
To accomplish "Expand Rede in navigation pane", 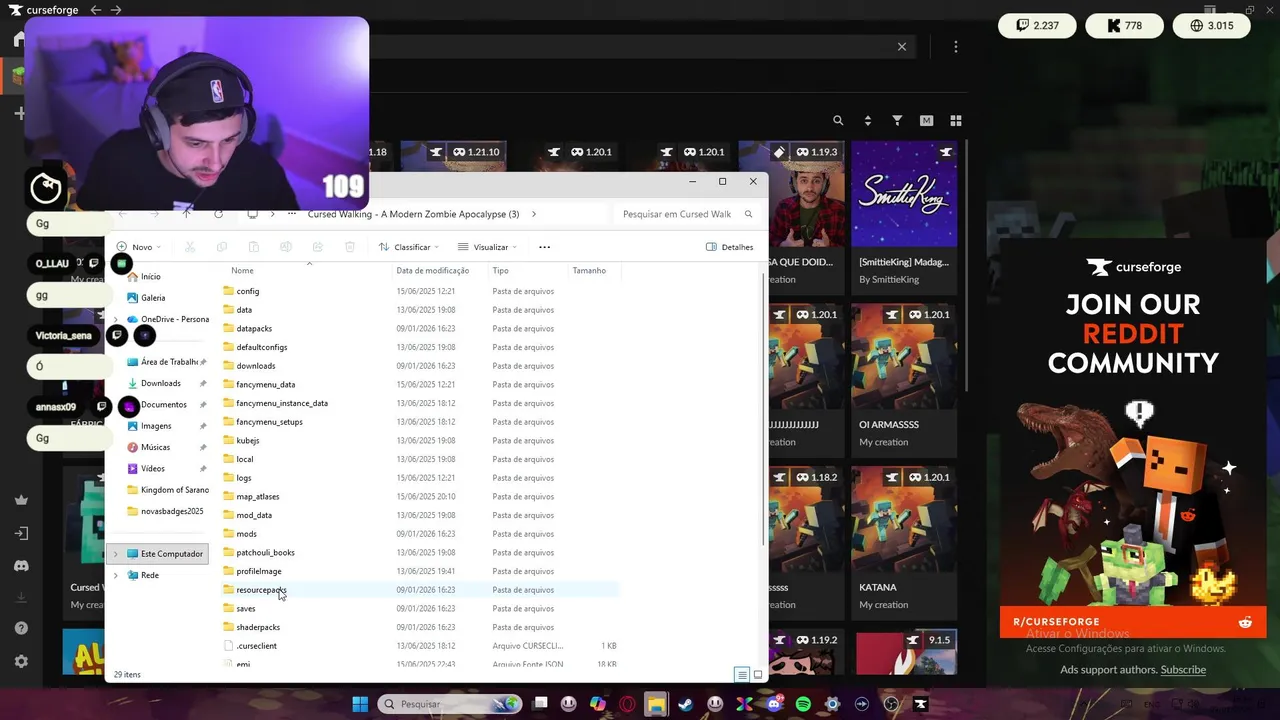I will click(x=115, y=575).
